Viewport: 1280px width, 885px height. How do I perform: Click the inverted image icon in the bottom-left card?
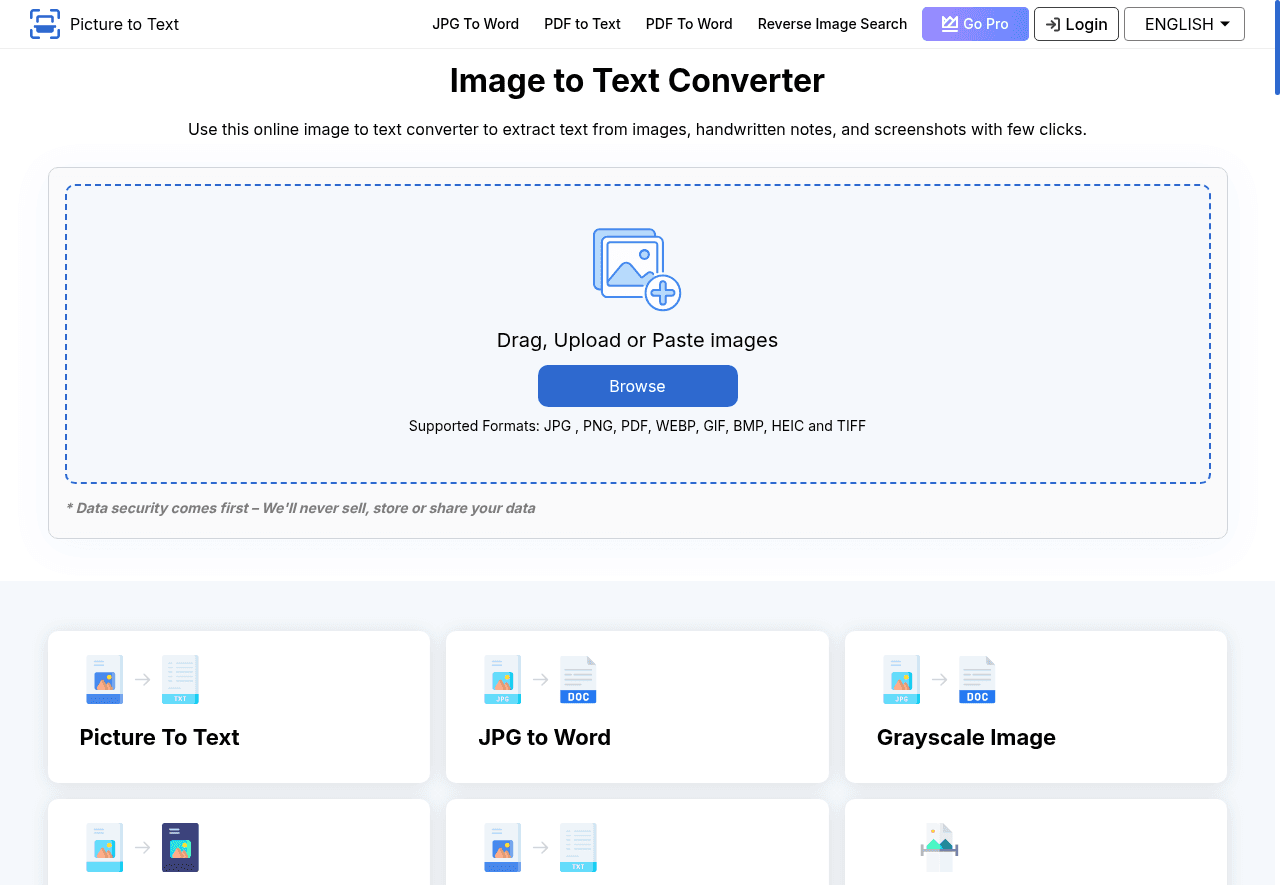pyautogui.click(x=180, y=847)
